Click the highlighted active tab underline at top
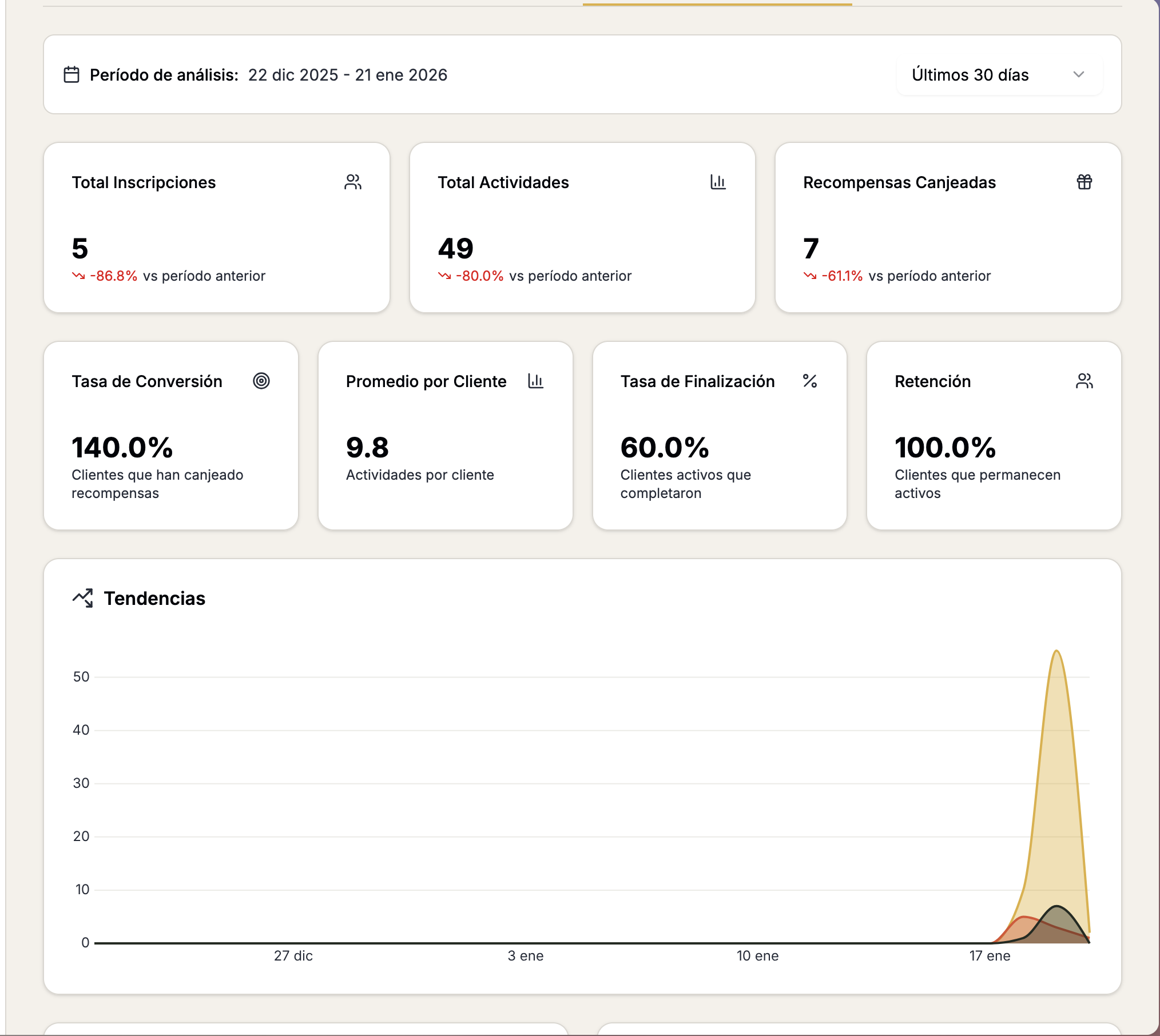The width and height of the screenshot is (1160, 1036). [717, 5]
